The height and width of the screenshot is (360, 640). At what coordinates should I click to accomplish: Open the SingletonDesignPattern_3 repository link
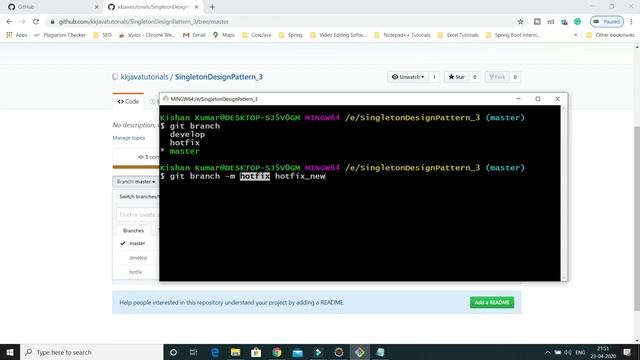(219, 77)
